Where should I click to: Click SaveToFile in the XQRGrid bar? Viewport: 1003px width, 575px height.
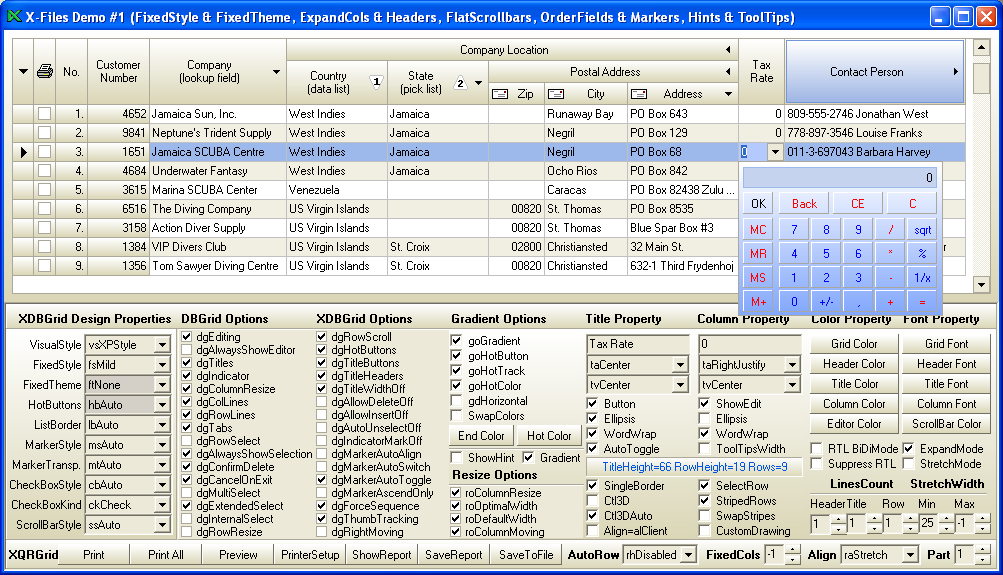click(x=524, y=554)
